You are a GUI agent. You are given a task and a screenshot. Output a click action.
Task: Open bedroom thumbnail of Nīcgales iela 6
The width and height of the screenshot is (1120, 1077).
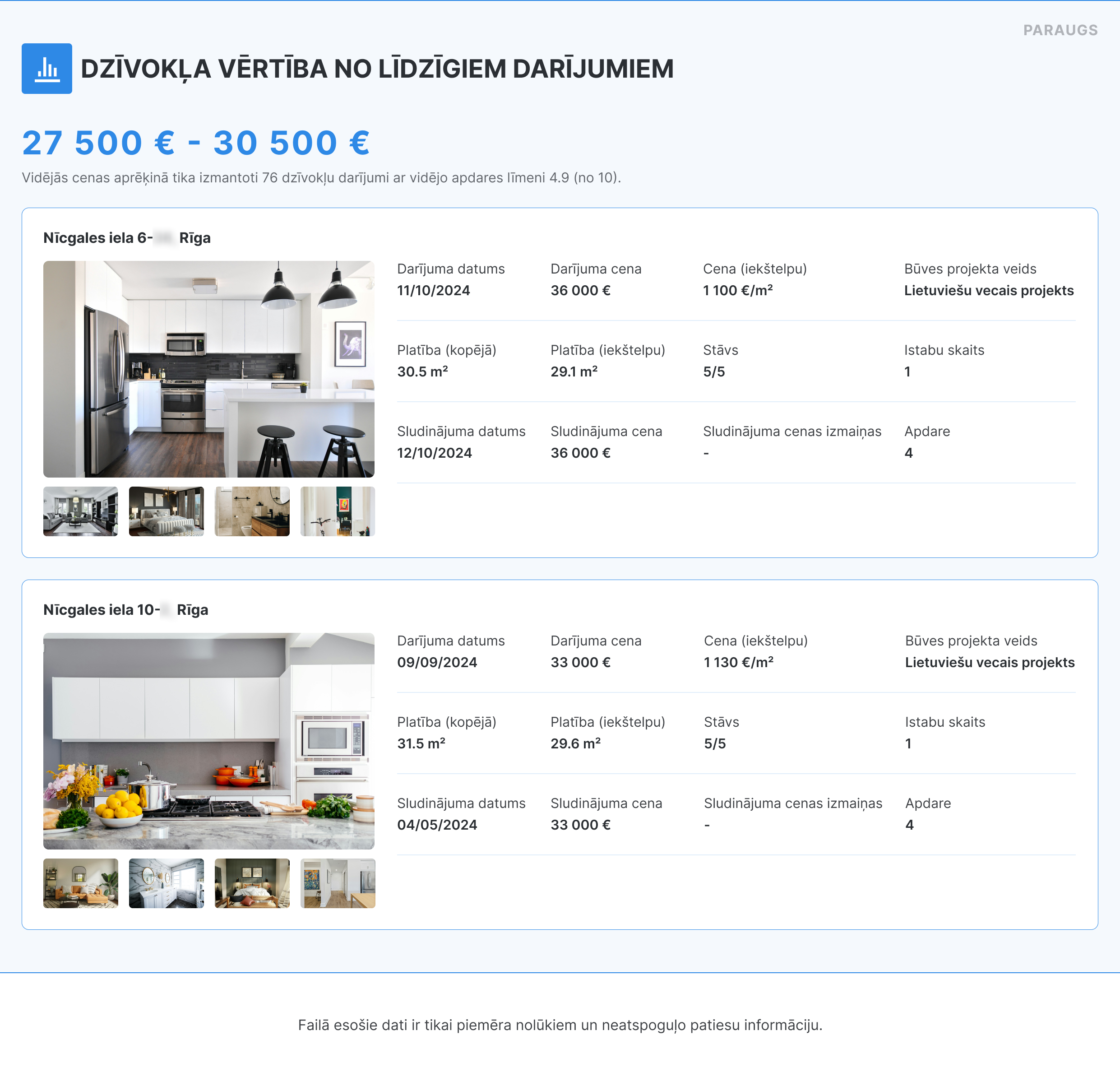(x=167, y=511)
